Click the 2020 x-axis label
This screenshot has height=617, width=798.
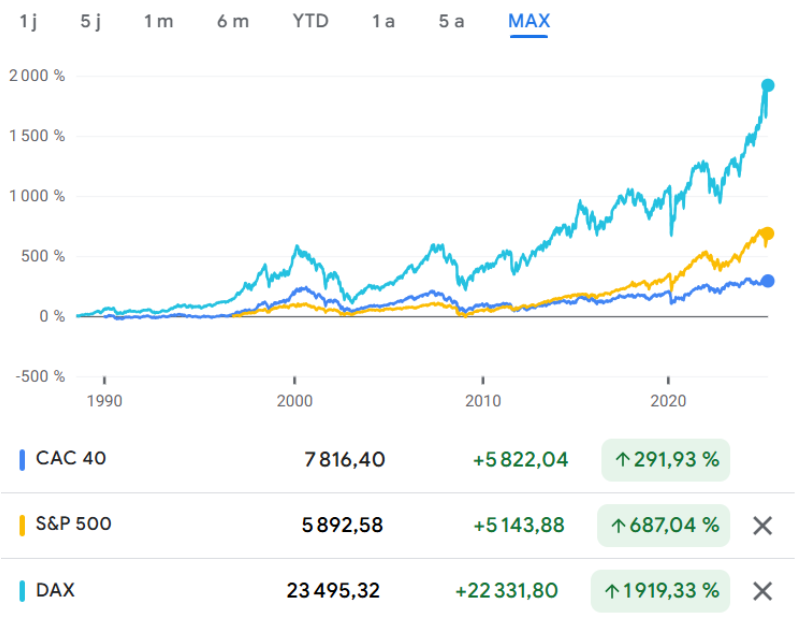pos(668,401)
